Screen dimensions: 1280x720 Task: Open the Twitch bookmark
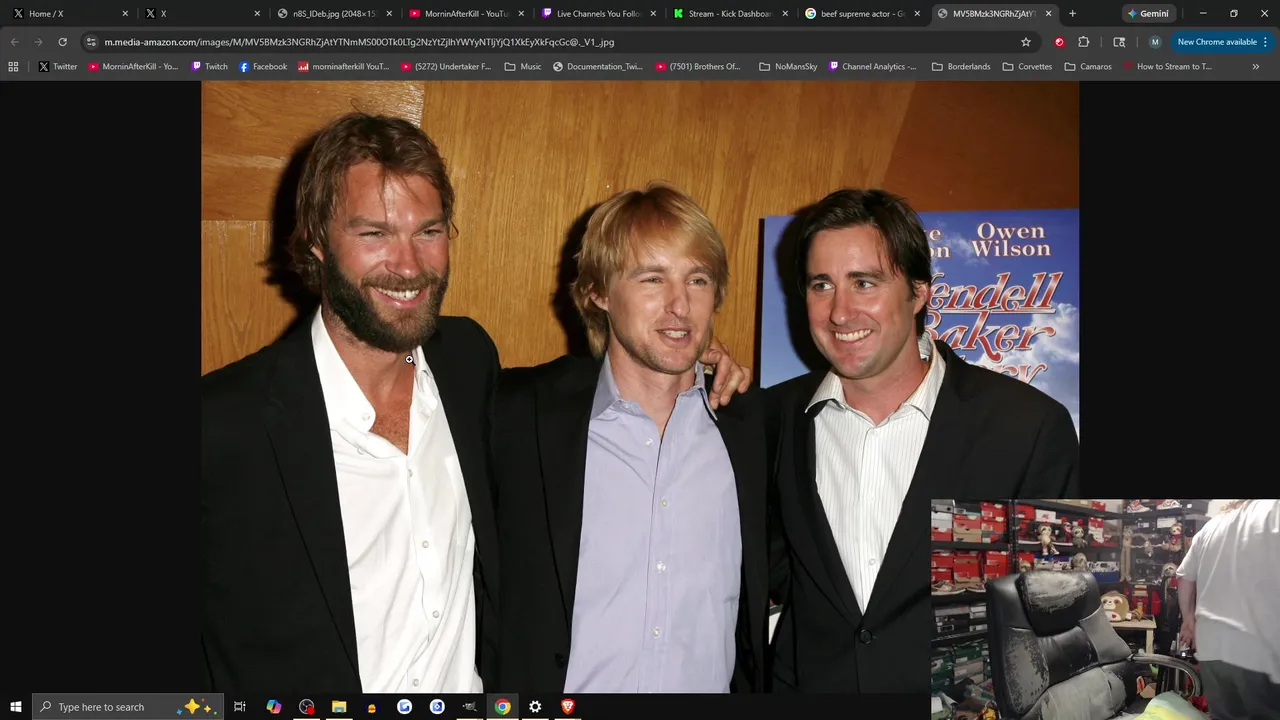coord(209,67)
